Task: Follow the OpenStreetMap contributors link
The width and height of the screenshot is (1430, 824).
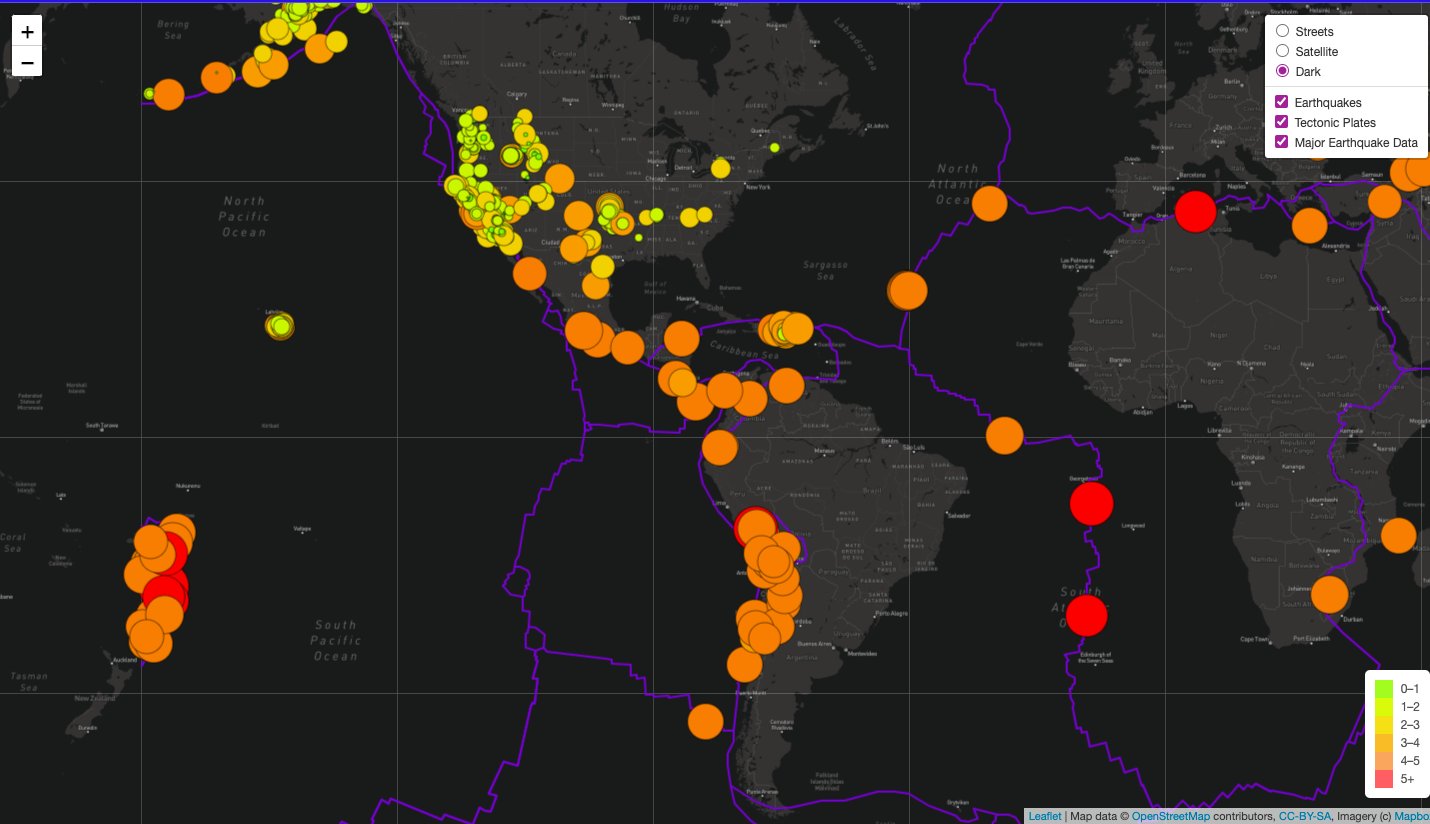Action: 1171,816
